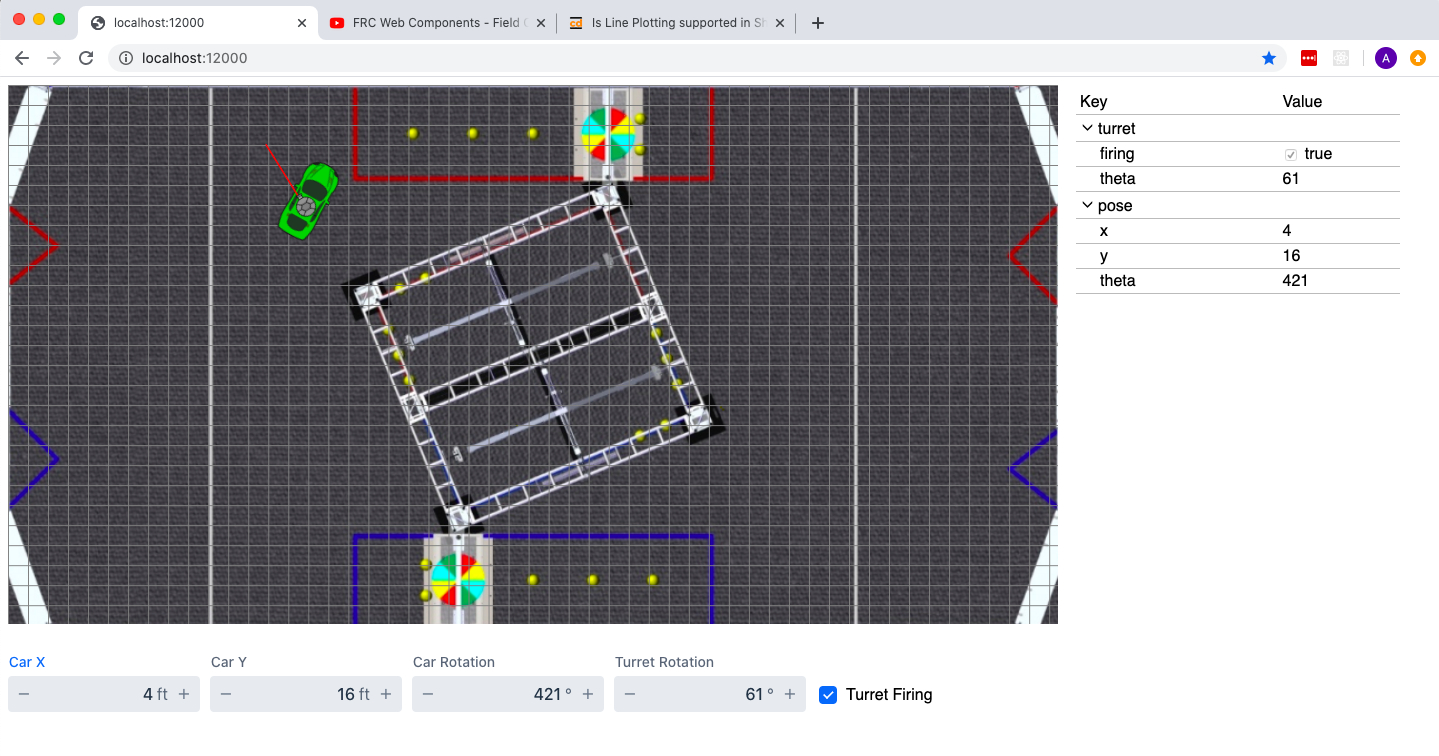Increase Car X value with plus

tap(184, 694)
